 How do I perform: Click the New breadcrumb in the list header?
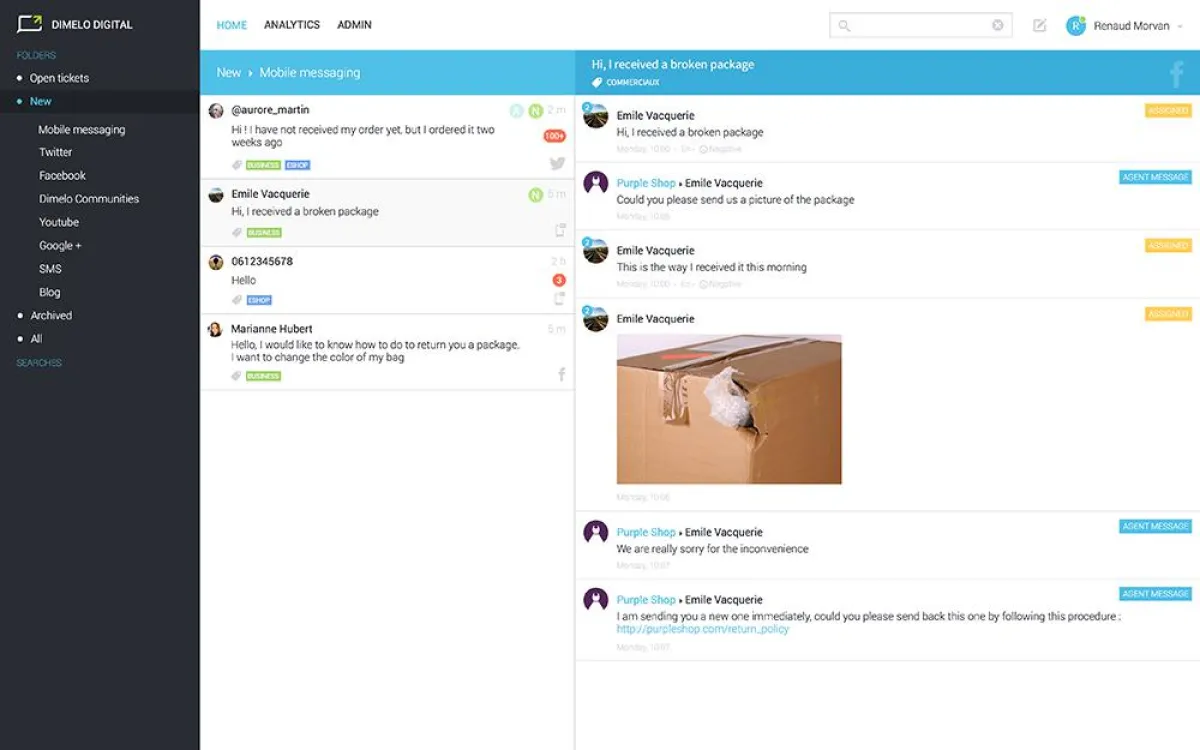[x=228, y=73]
